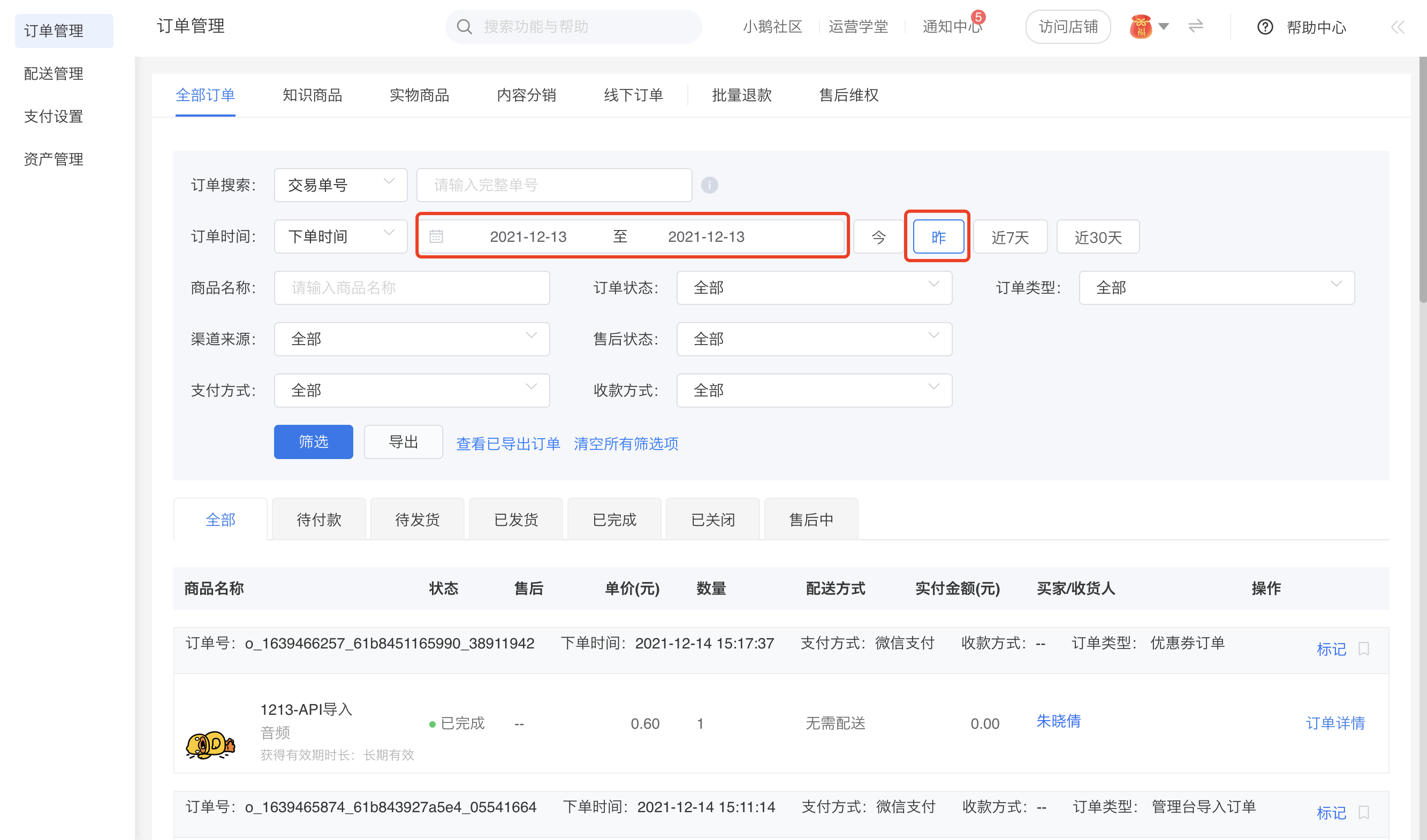Open 配送管理 in the sidebar
The image size is (1427, 840).
click(53, 74)
